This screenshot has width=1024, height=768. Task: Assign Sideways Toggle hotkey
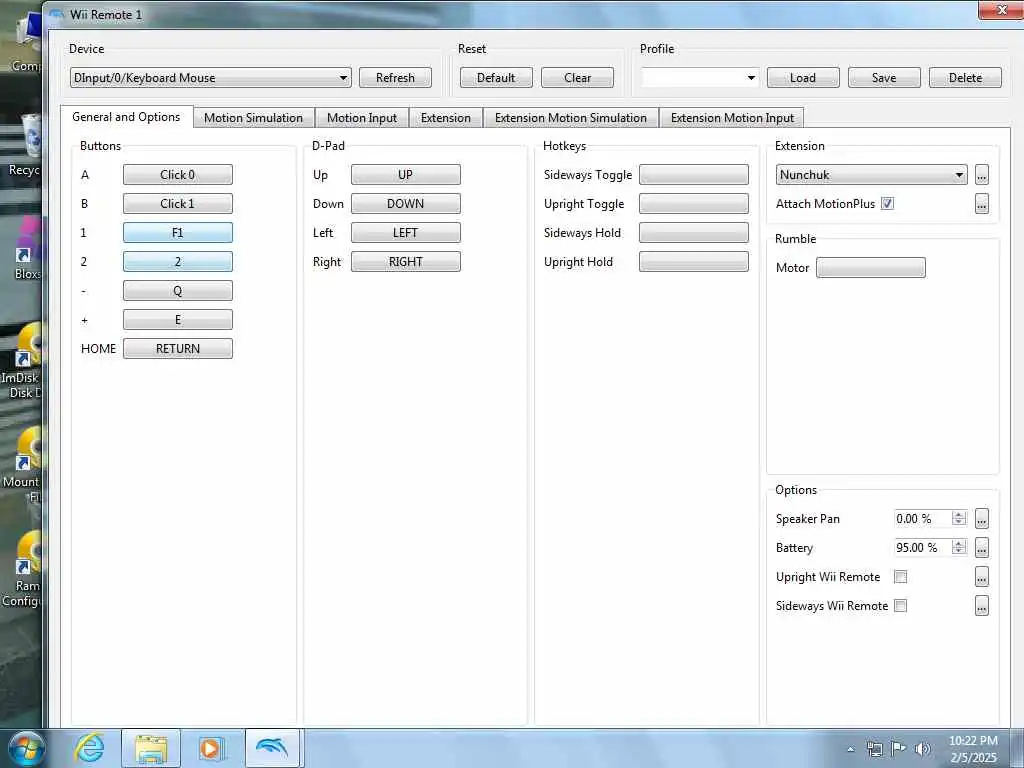[694, 175]
